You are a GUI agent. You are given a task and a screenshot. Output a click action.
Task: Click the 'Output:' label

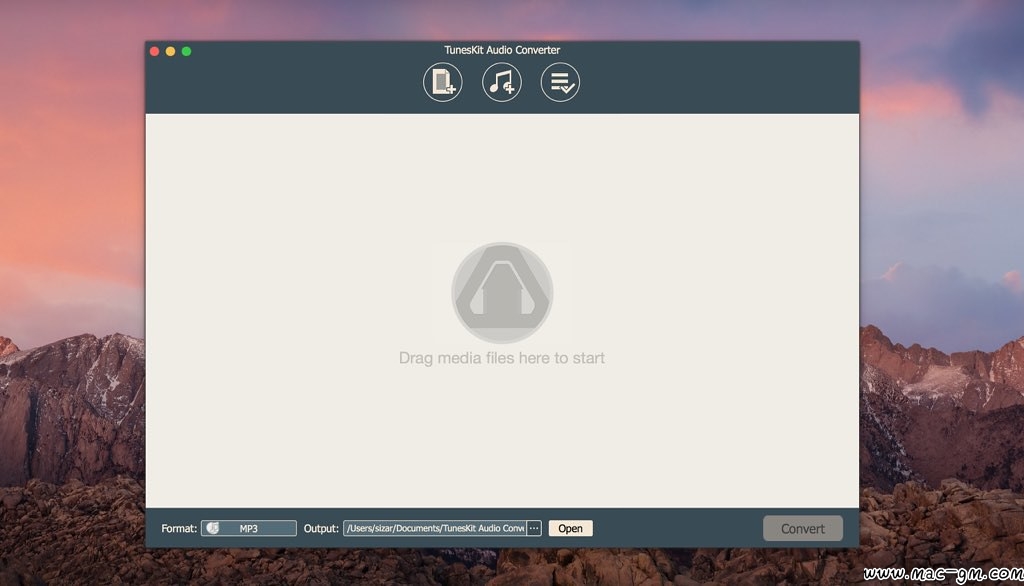click(x=321, y=528)
